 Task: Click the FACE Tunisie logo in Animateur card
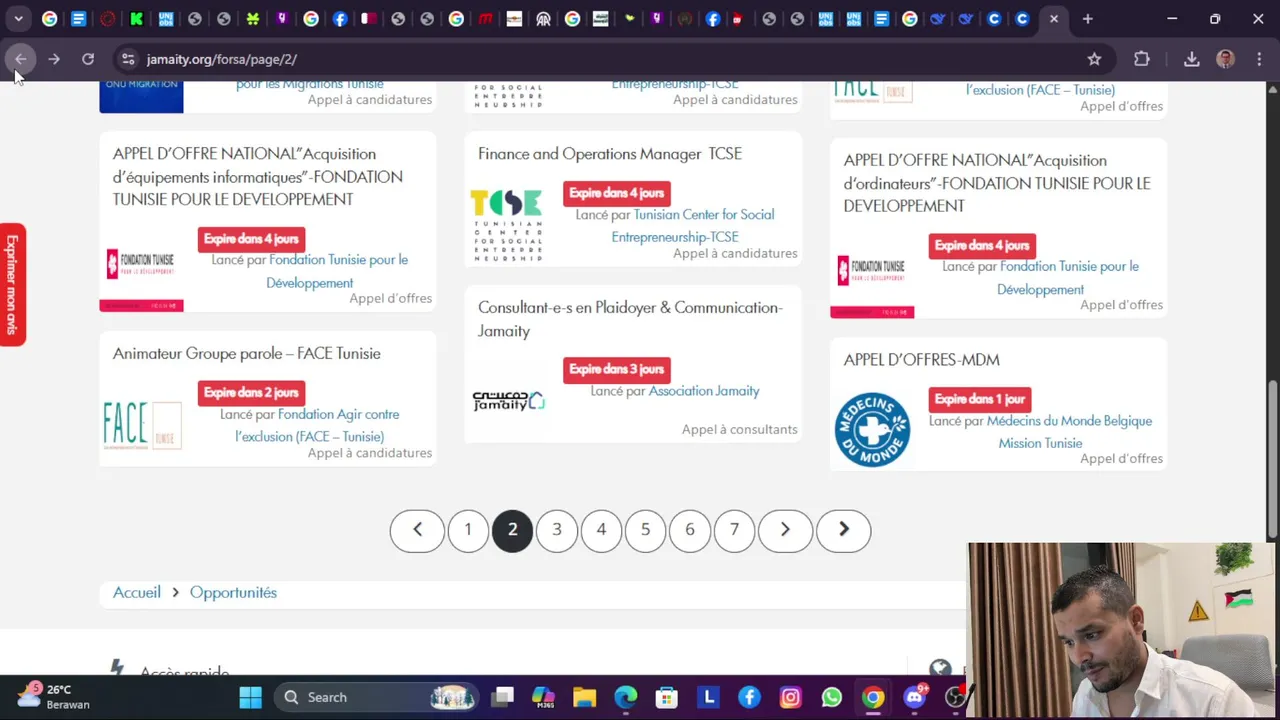(x=142, y=425)
